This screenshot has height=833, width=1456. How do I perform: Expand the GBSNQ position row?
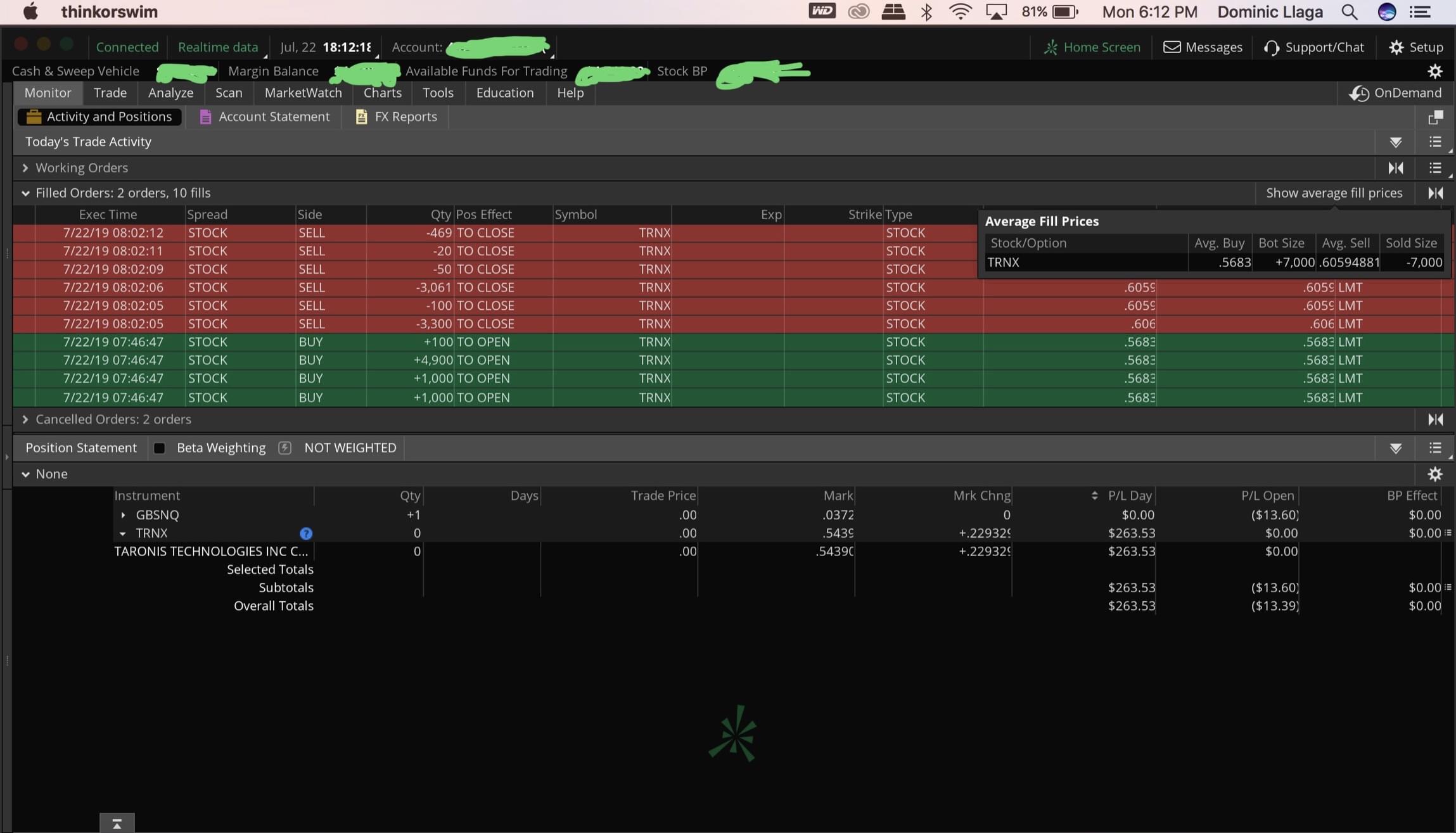[123, 515]
